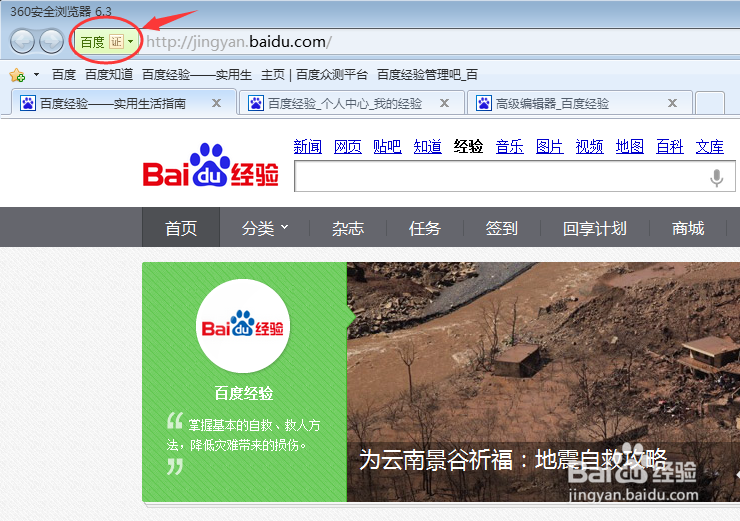Go forward with the browser forward arrow
The image size is (740, 521).
tap(51, 42)
